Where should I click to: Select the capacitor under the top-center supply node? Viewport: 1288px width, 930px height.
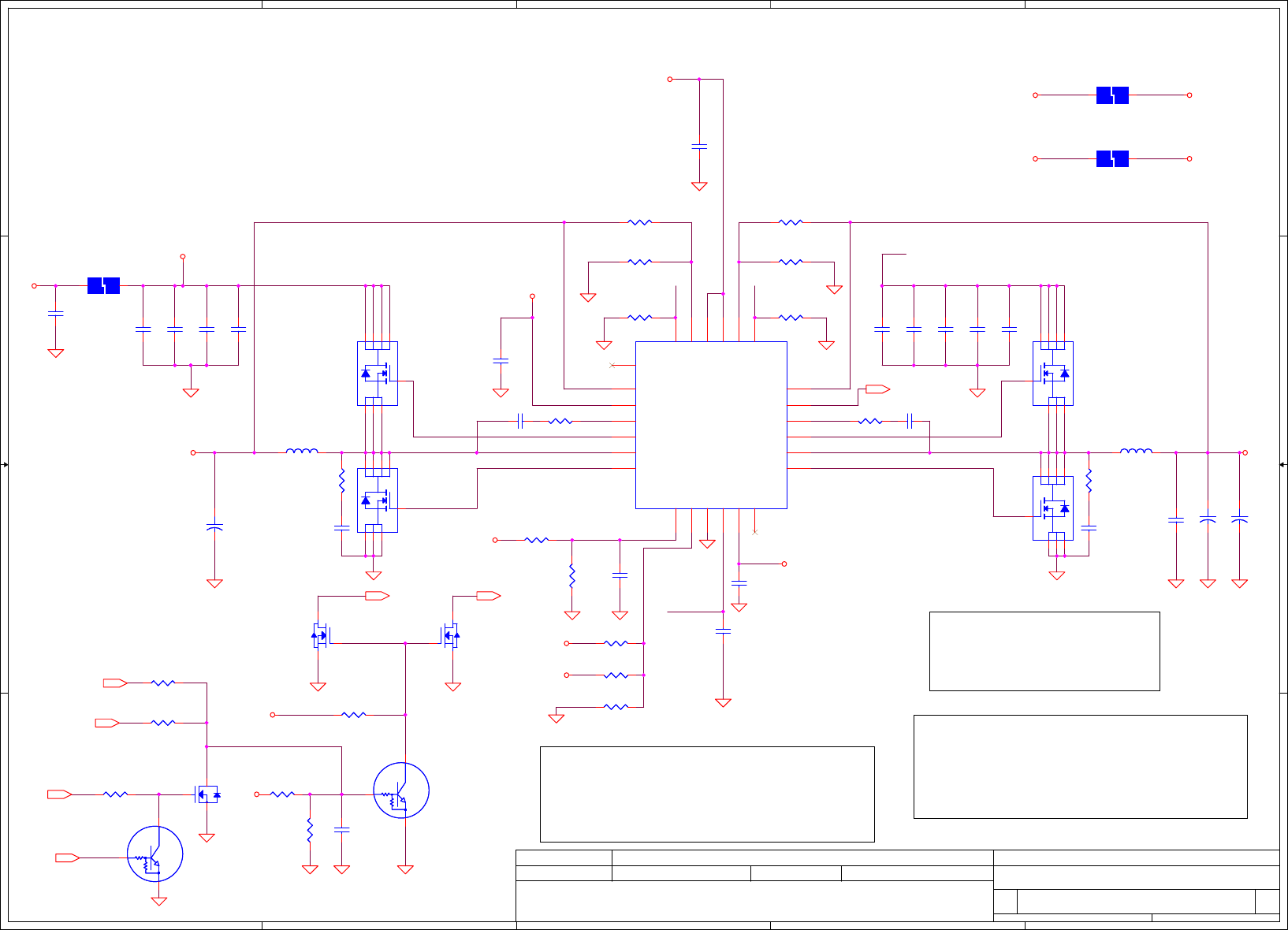699,147
